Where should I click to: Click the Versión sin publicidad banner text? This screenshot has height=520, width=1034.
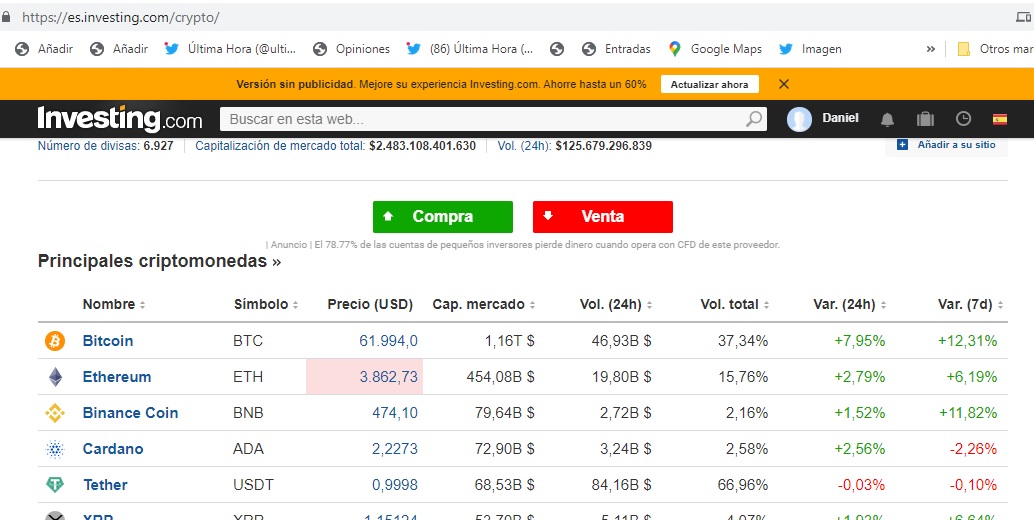tap(441, 84)
